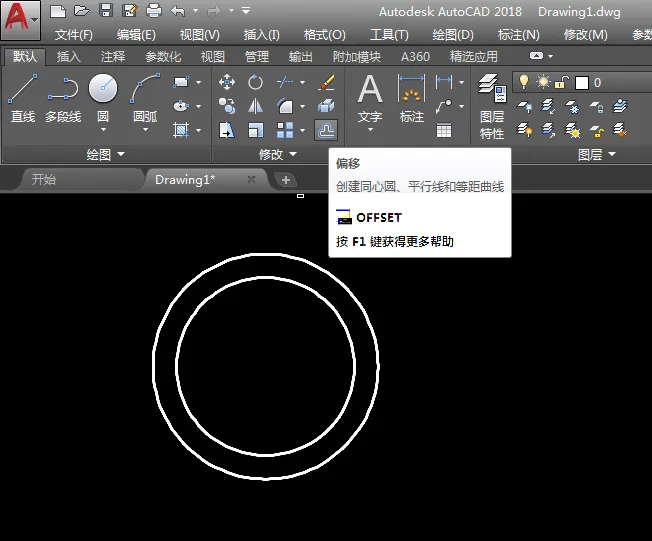
Task: Select the Stretch tool icon
Action: [227, 130]
